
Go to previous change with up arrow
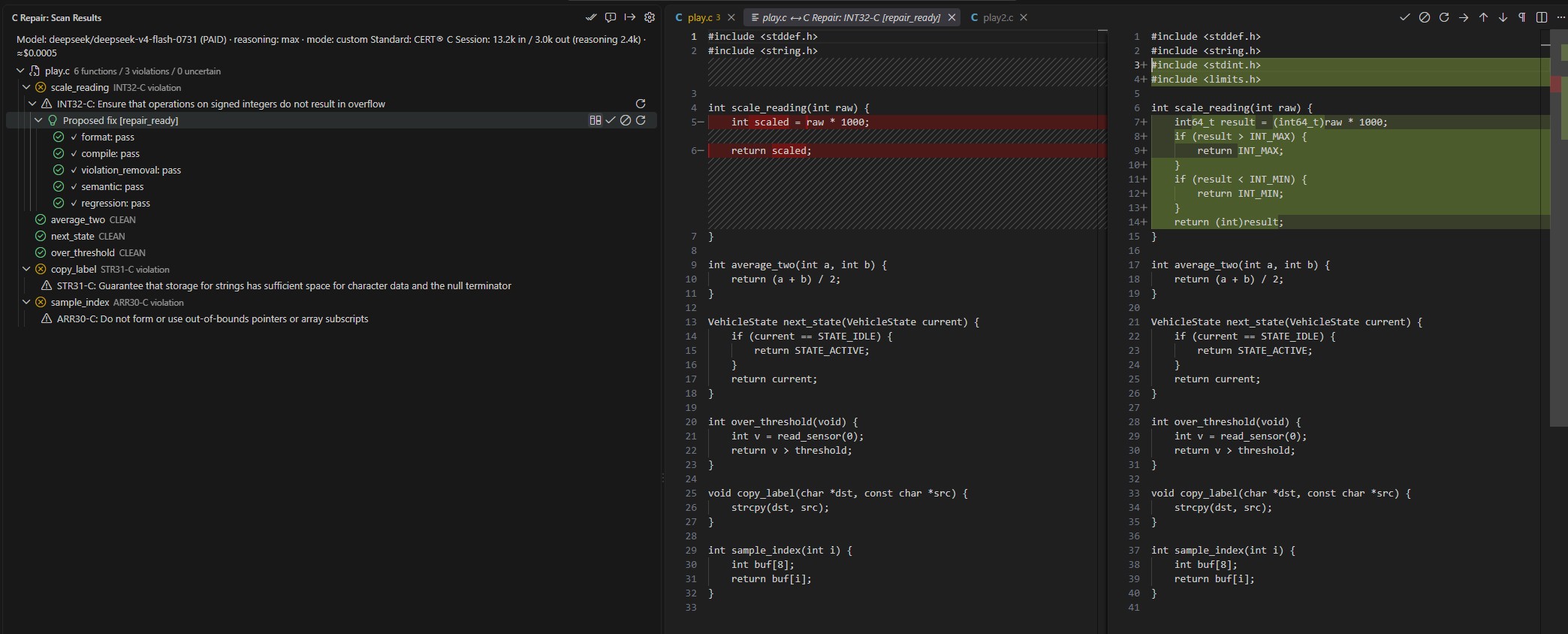coord(1483,17)
